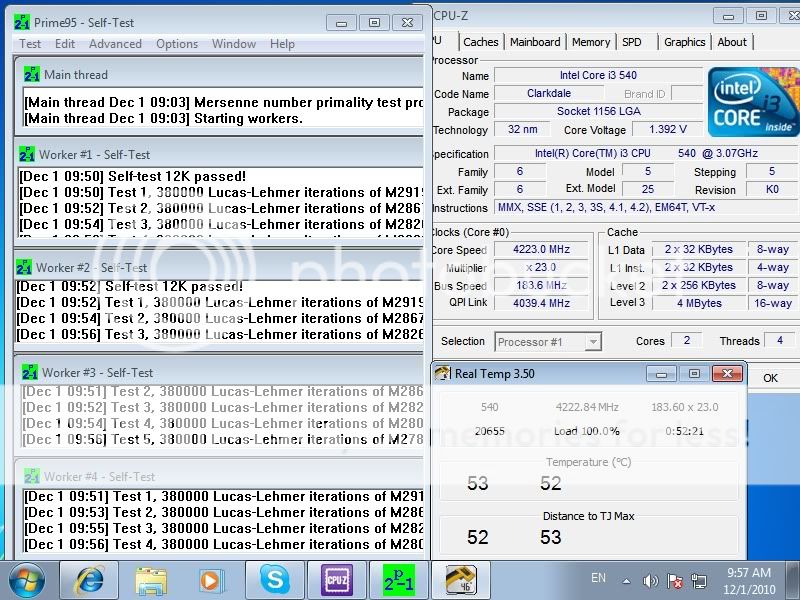Switch to the Mainboard tab in CPU-Z
Viewport: 800px width, 600px height.
pos(535,42)
